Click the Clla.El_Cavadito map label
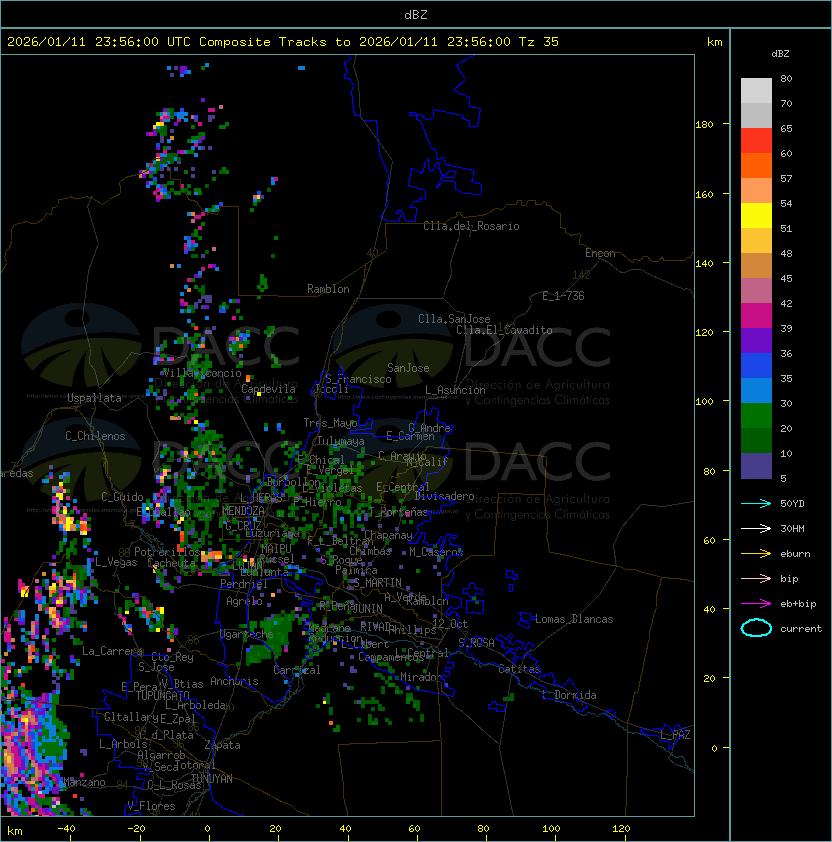832x842 pixels. pos(504,330)
